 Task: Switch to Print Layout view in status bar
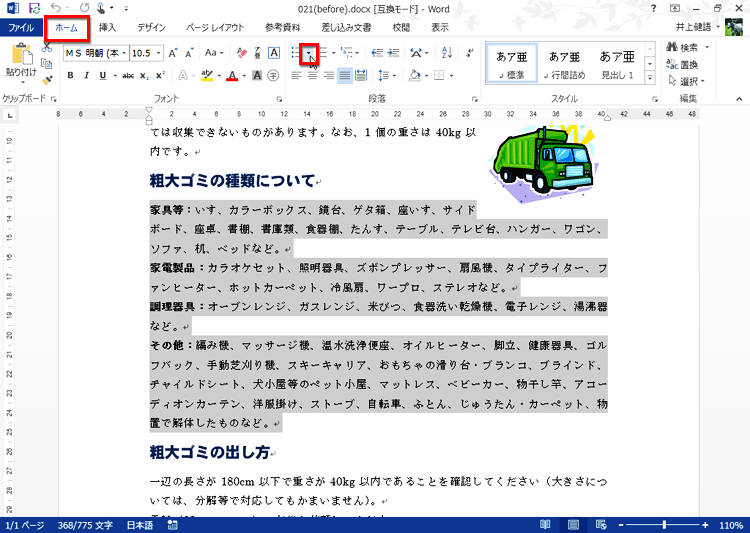coord(573,524)
